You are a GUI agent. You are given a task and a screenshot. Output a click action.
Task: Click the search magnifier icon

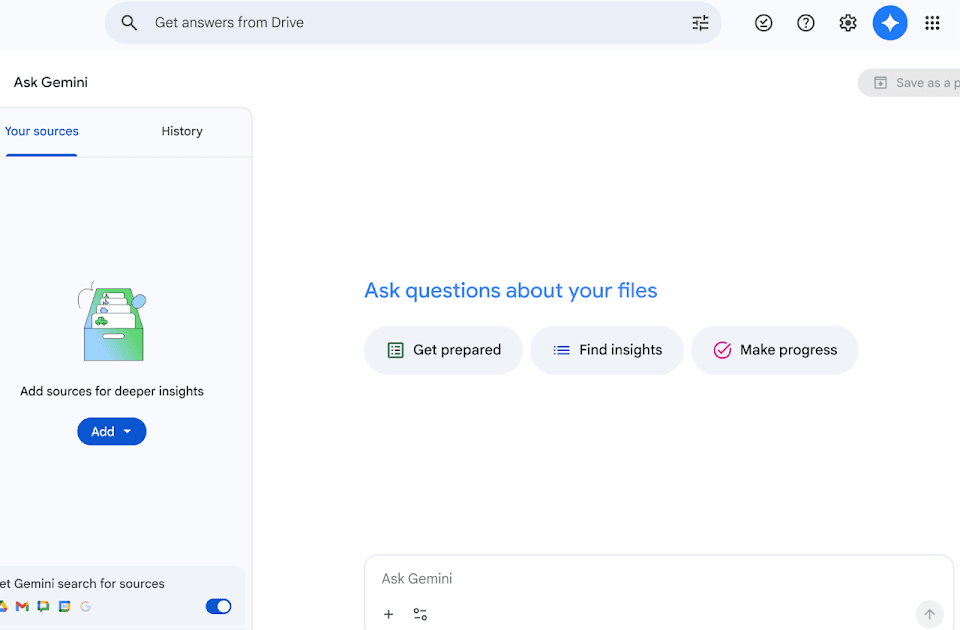pyautogui.click(x=129, y=23)
